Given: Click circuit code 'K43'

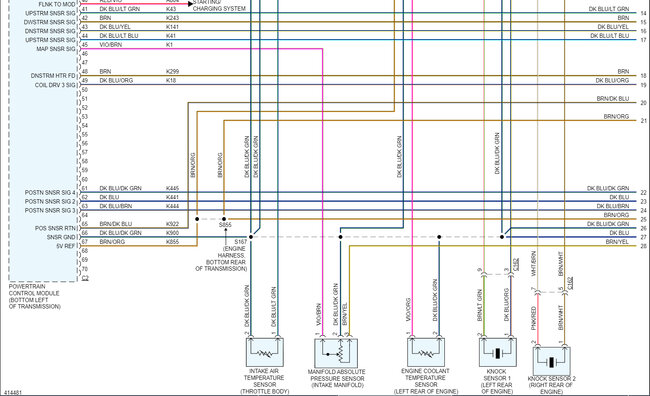Looking at the screenshot, I should click(x=171, y=9).
